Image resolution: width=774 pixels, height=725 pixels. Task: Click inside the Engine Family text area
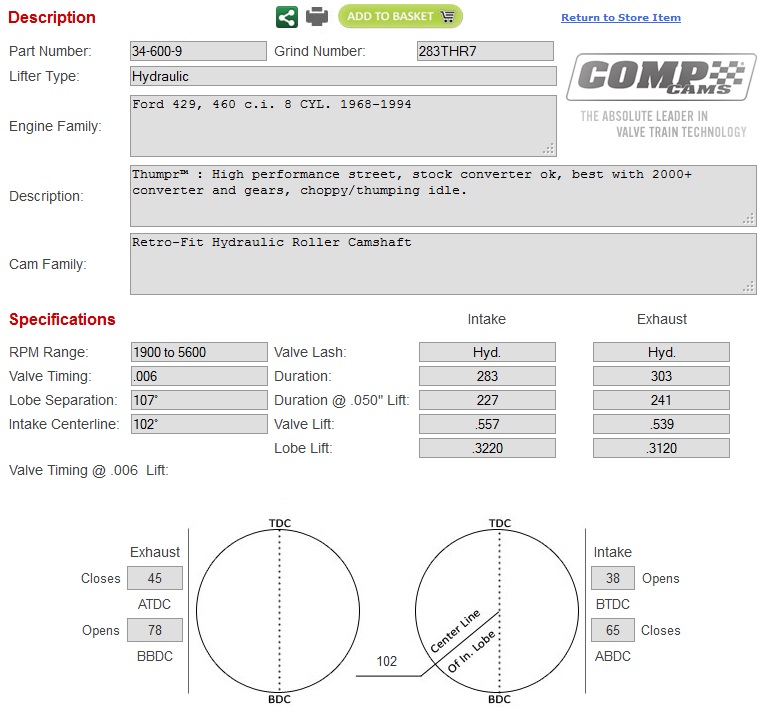(343, 126)
